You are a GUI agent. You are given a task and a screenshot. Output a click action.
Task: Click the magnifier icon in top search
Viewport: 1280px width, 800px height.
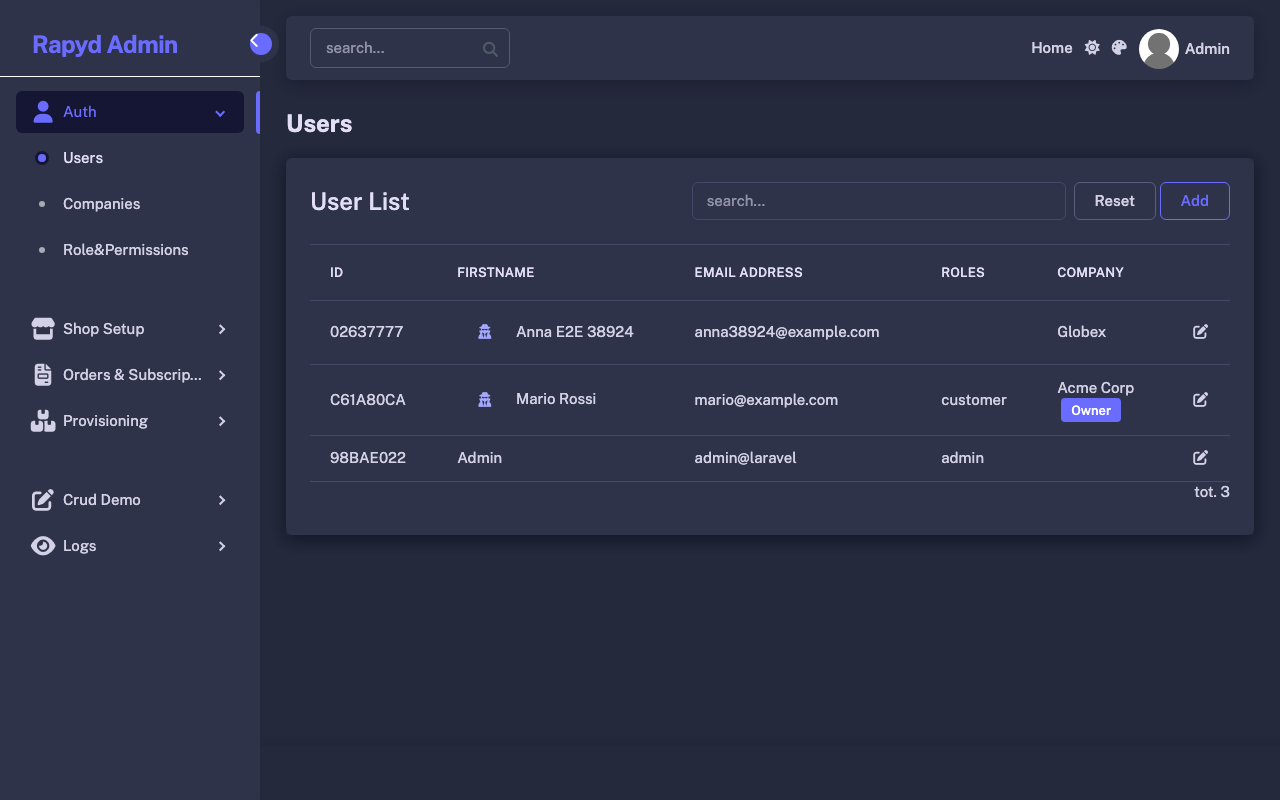tap(490, 49)
